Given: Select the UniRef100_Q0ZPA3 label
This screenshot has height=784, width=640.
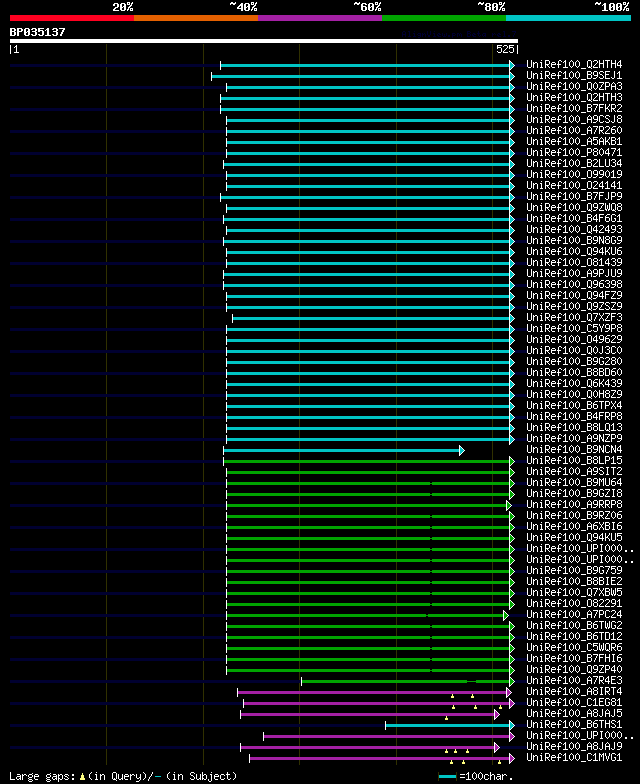Looking at the screenshot, I should 574,86.
